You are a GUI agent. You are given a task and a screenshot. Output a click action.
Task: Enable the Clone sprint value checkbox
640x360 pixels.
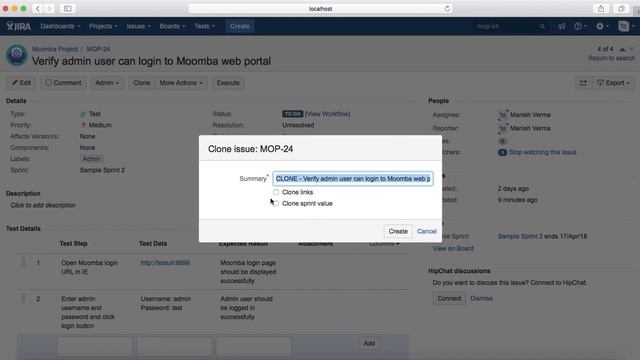pyautogui.click(x=276, y=203)
